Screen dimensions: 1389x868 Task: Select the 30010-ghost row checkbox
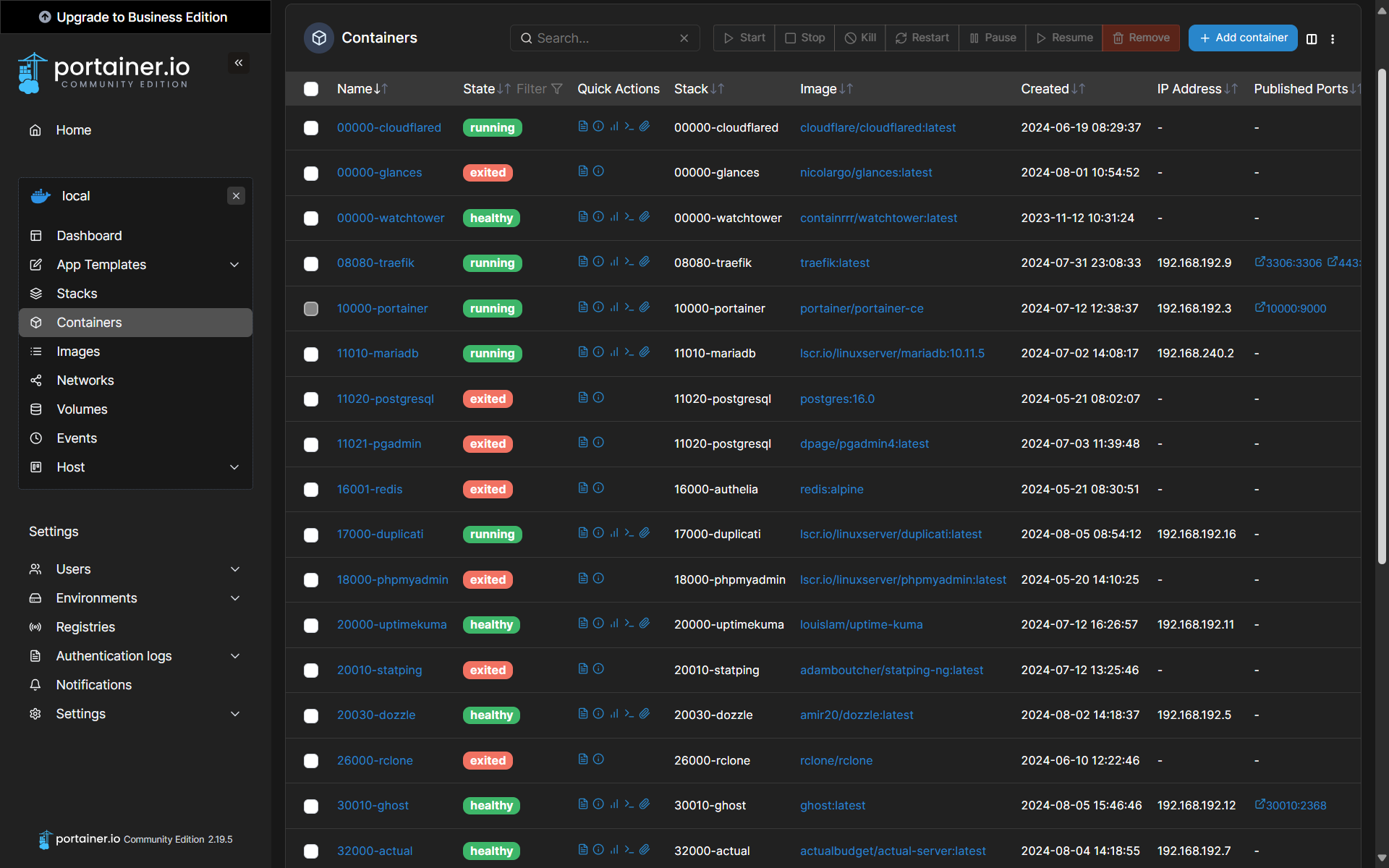(x=311, y=807)
